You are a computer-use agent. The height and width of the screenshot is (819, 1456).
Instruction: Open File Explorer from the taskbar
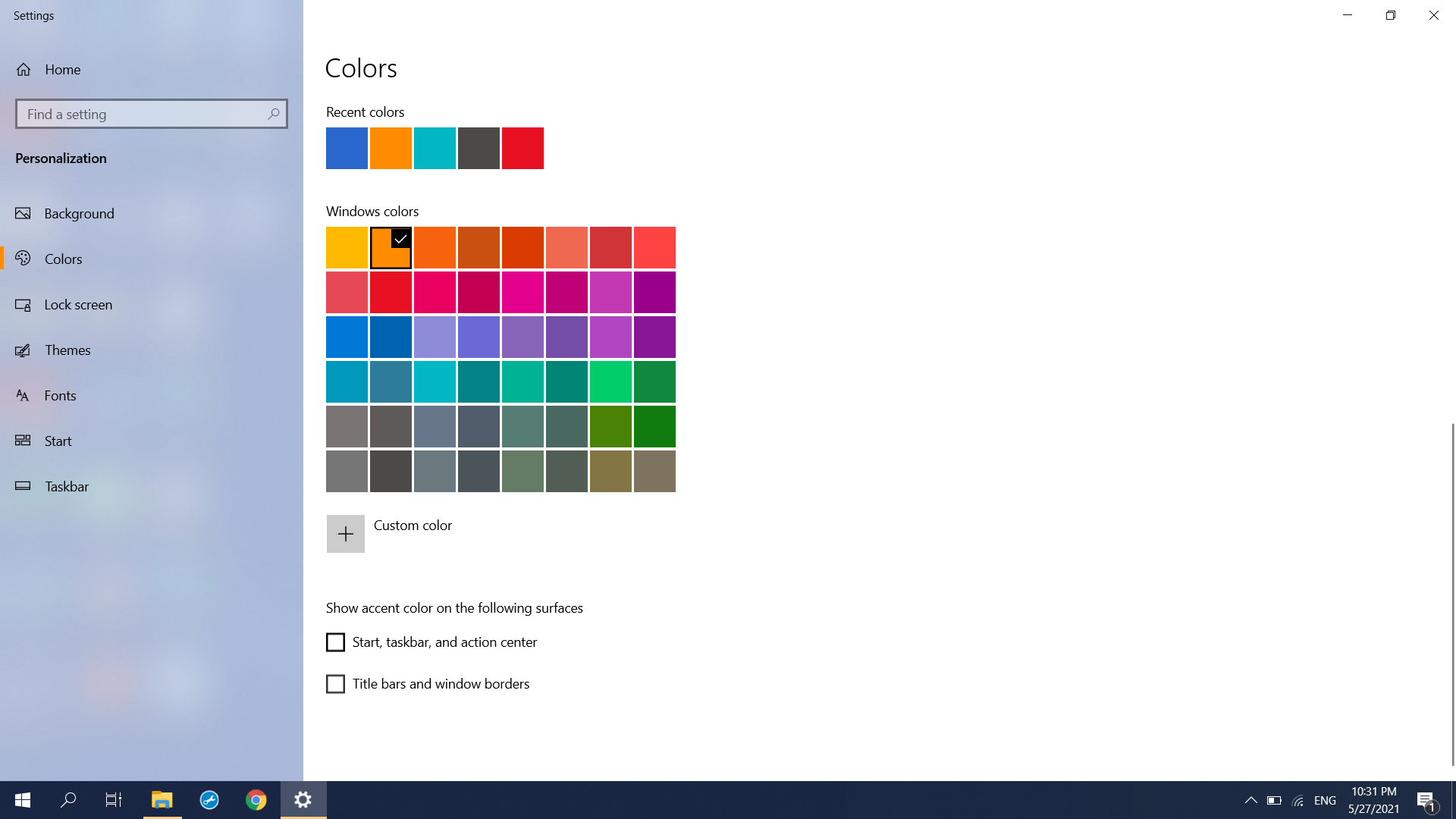[162, 800]
